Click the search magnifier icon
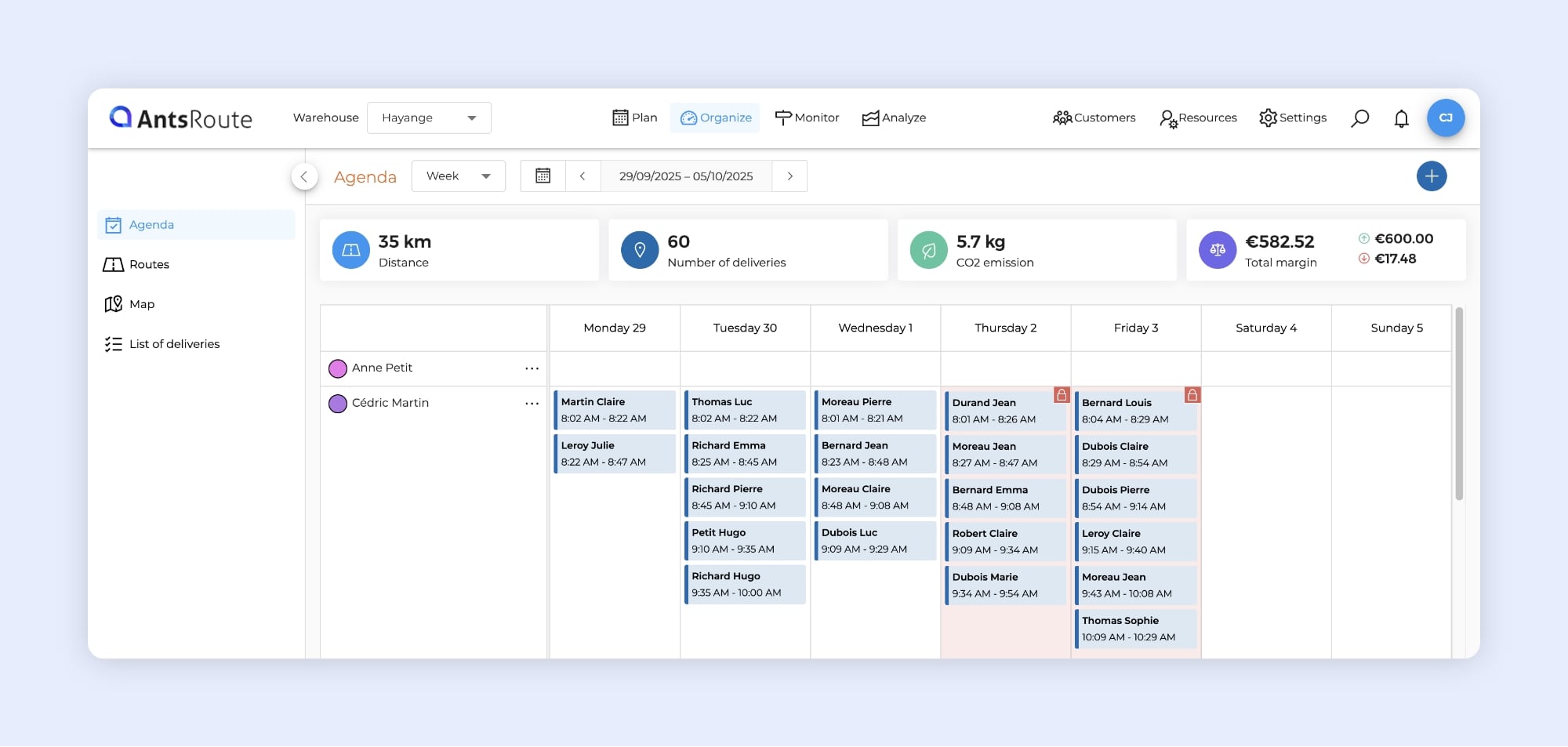The width and height of the screenshot is (1568, 747). pyautogui.click(x=1359, y=118)
